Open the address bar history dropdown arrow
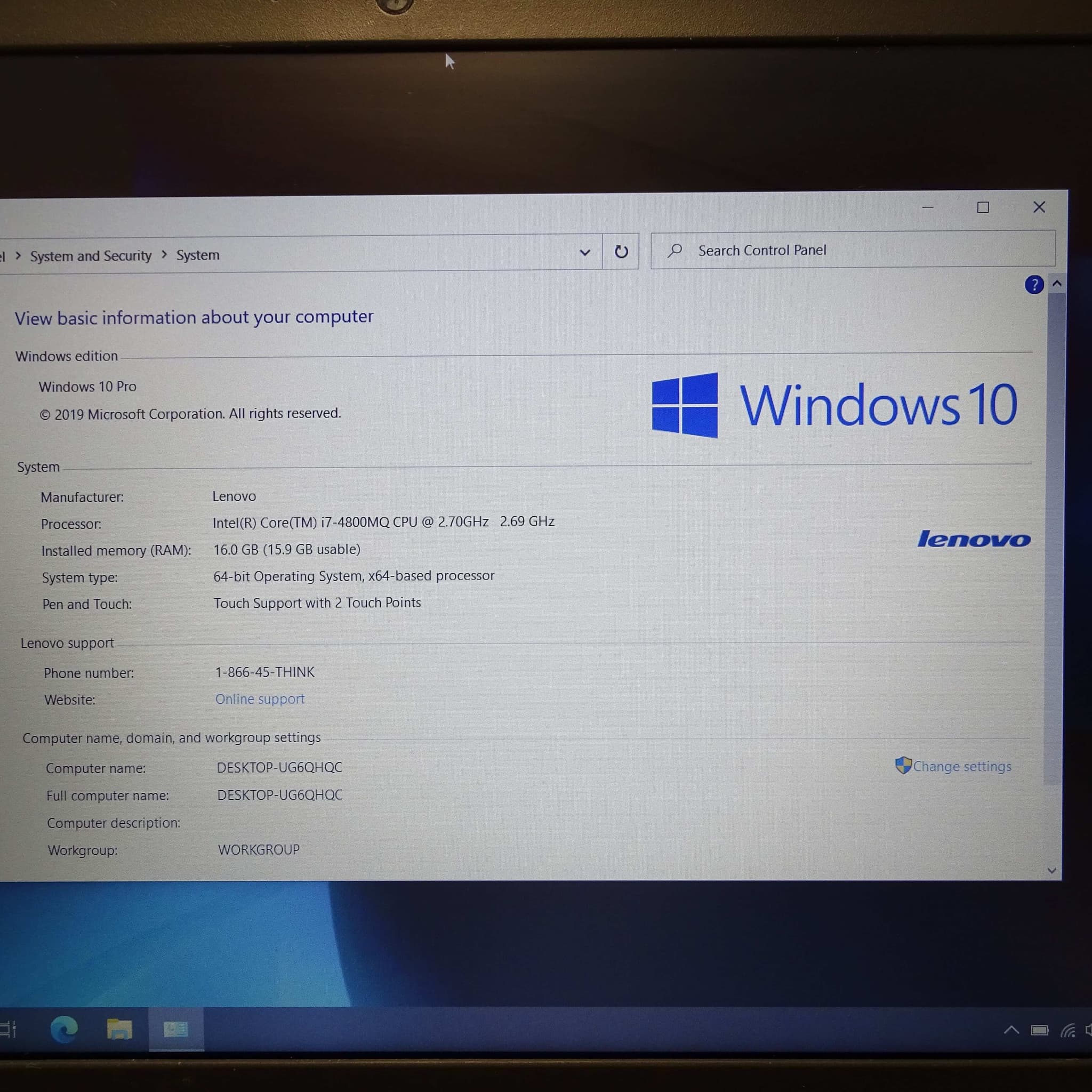Image resolution: width=1092 pixels, height=1092 pixels. click(585, 253)
